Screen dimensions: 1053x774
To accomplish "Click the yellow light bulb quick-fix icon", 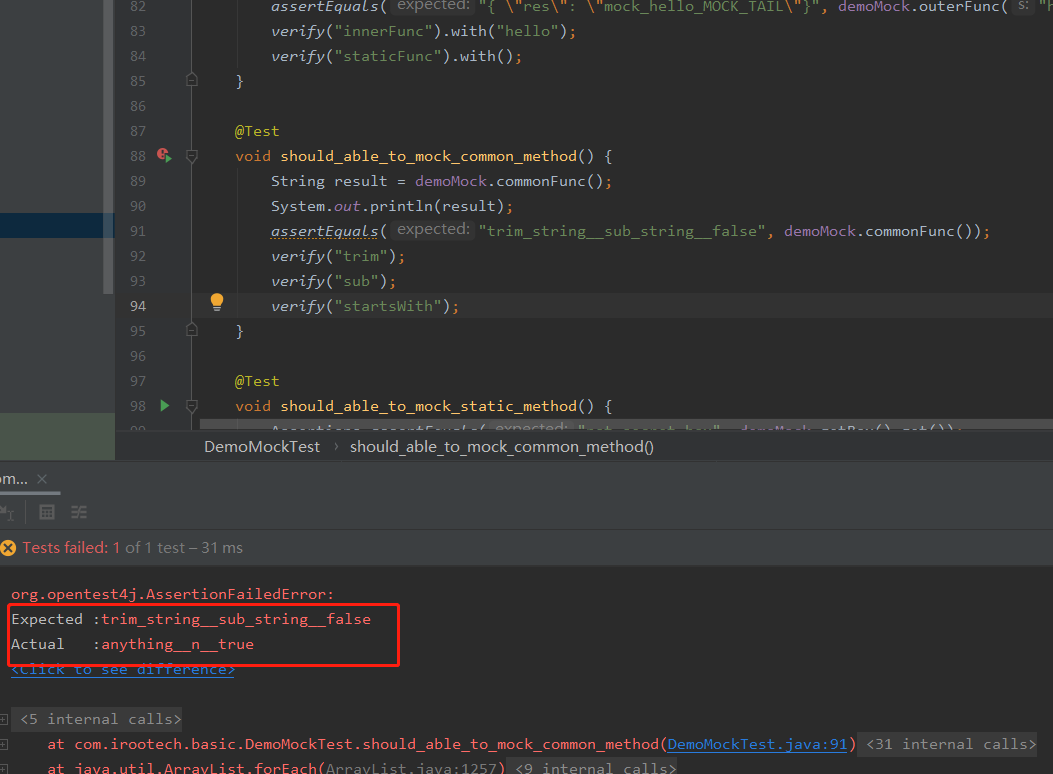I will (216, 301).
